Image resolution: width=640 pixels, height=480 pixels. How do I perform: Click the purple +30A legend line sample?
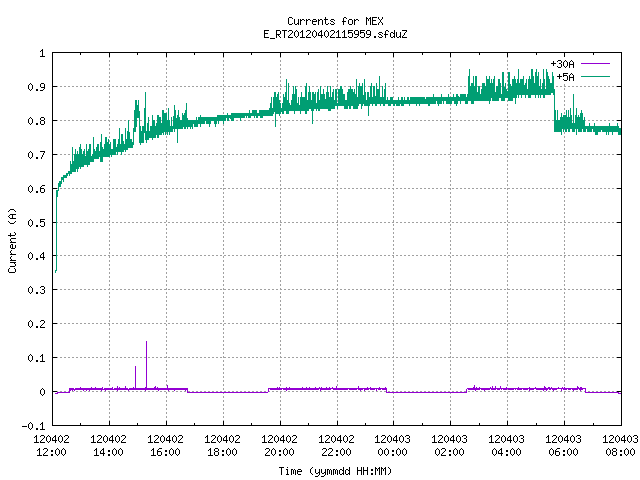click(x=595, y=64)
